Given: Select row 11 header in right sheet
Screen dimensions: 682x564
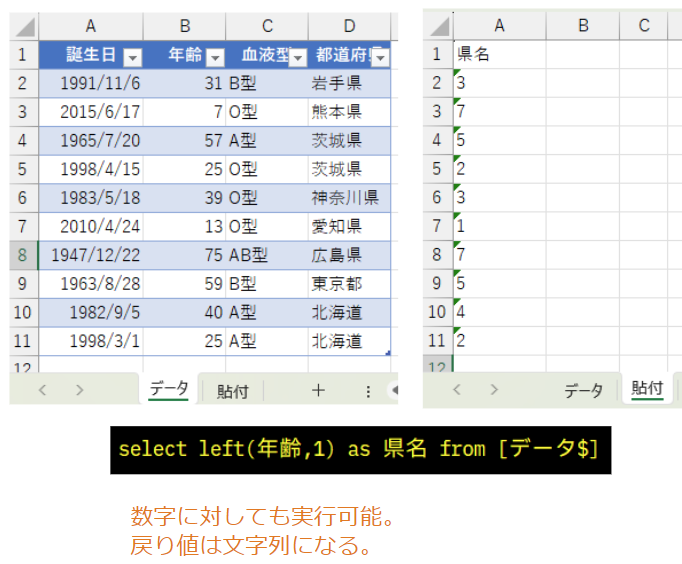Looking at the screenshot, I should click(x=438, y=340).
